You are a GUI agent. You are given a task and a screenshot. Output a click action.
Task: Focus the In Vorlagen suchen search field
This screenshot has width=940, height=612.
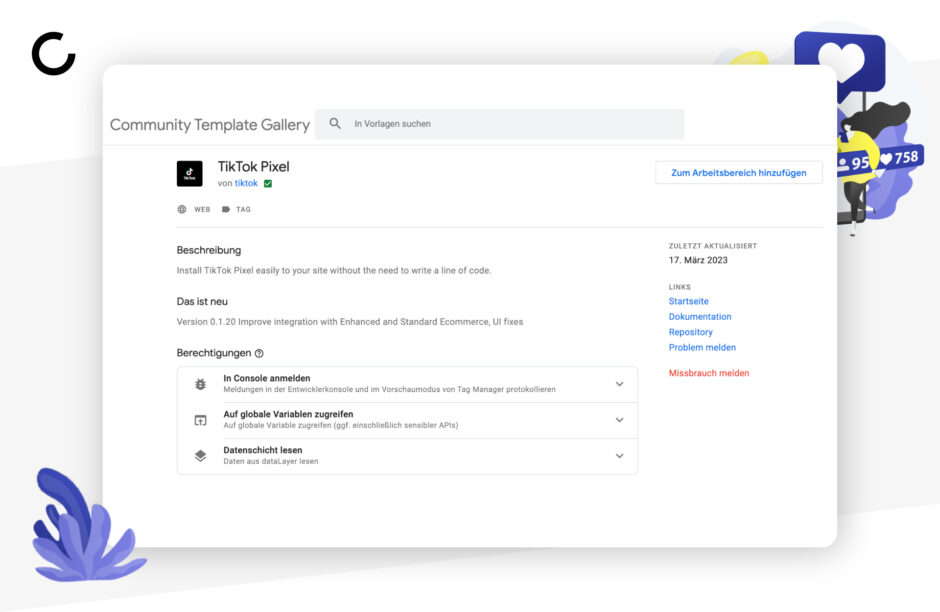point(499,124)
